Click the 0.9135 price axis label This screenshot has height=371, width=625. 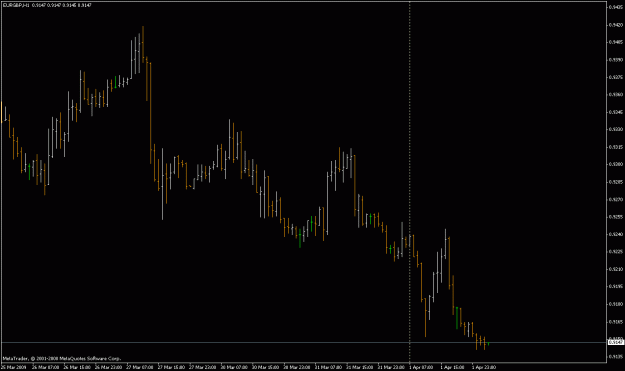point(616,356)
